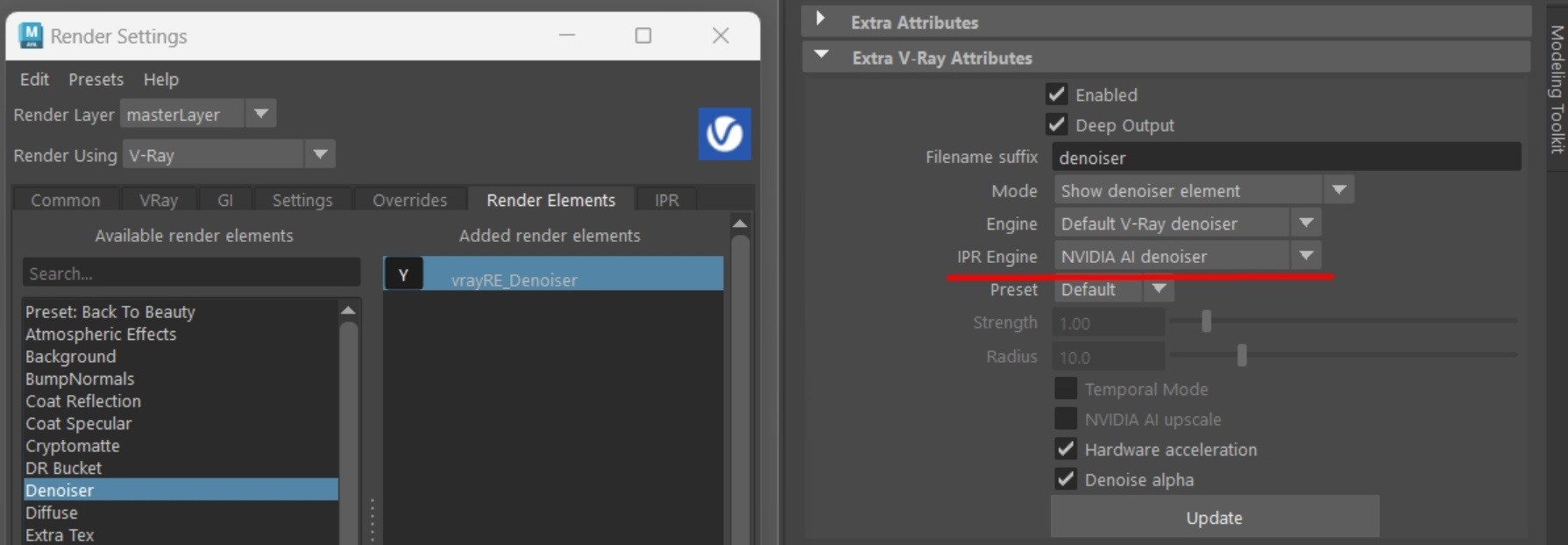Select Cryptomatte in available render elements
1568x545 pixels.
pyautogui.click(x=73, y=446)
